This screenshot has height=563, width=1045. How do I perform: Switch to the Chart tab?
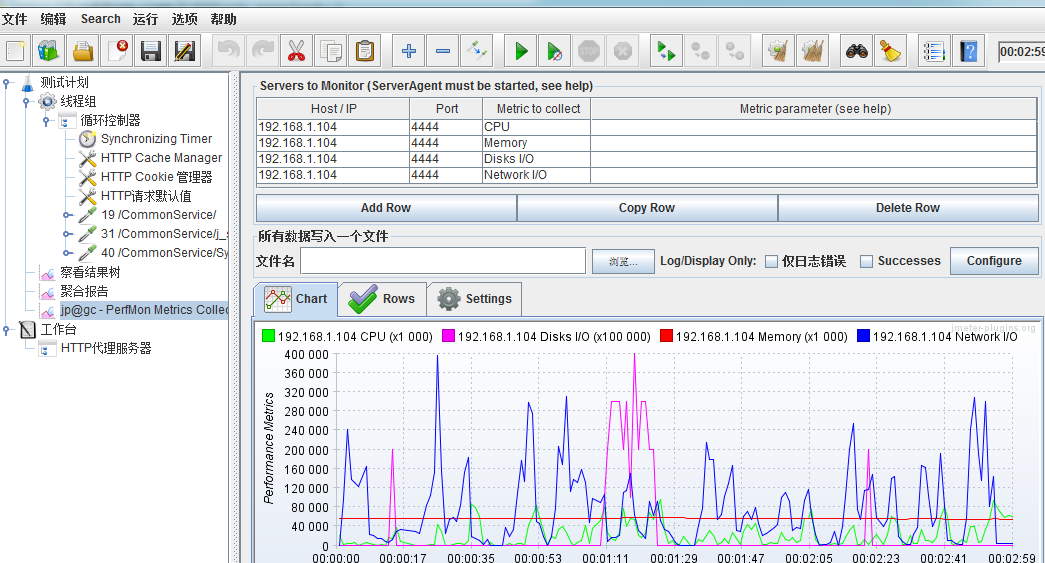pyautogui.click(x=296, y=299)
